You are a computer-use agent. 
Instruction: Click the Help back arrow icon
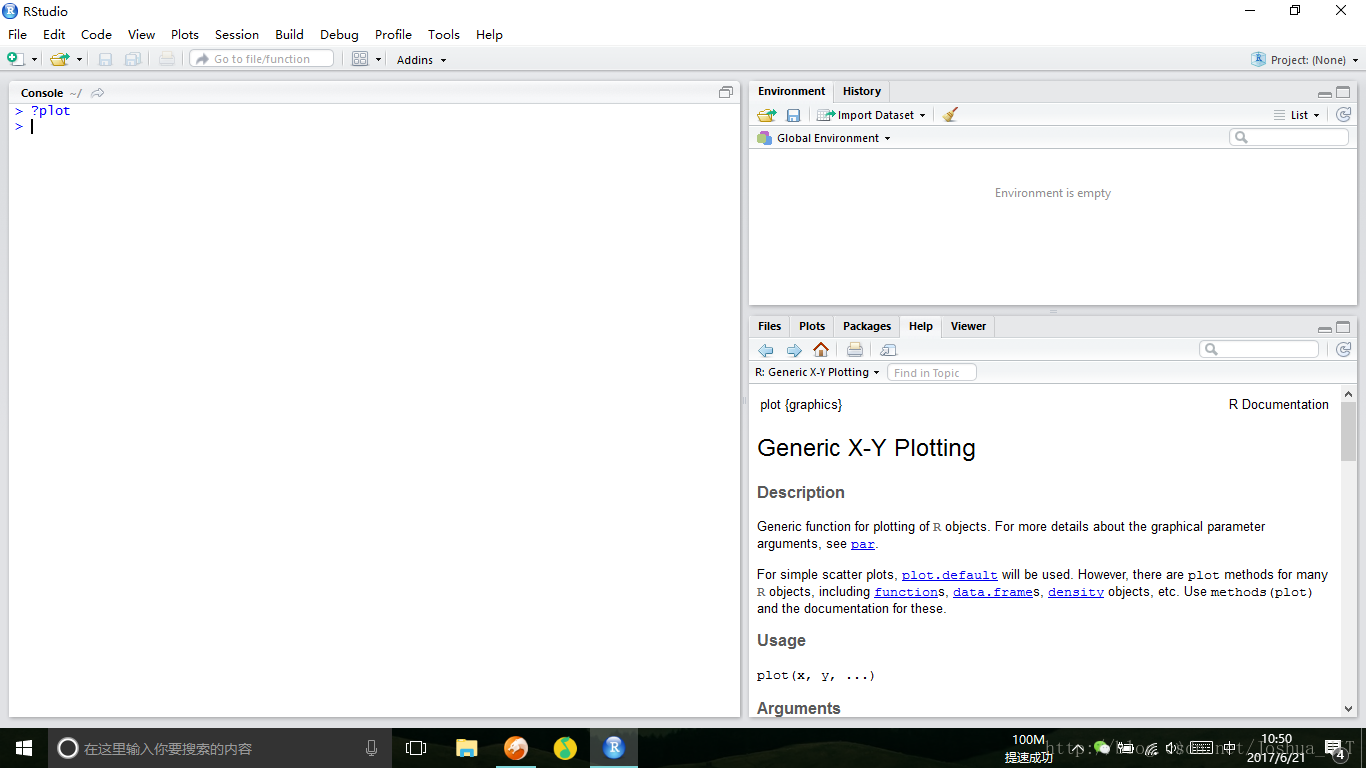pos(766,350)
